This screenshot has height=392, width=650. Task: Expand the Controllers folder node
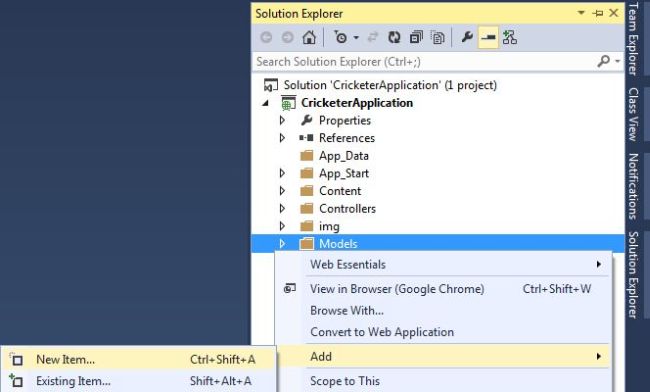(282, 208)
